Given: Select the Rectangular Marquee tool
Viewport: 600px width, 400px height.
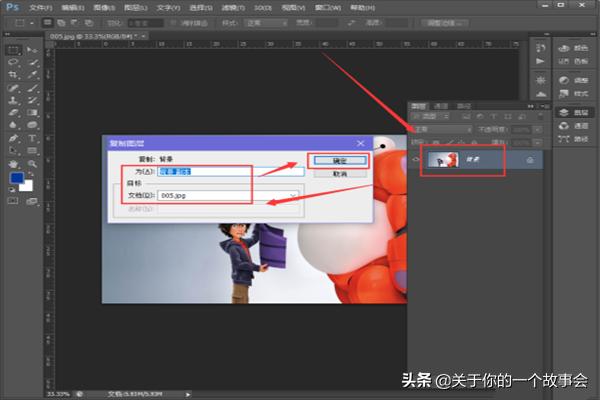Looking at the screenshot, I should pyautogui.click(x=14, y=48).
